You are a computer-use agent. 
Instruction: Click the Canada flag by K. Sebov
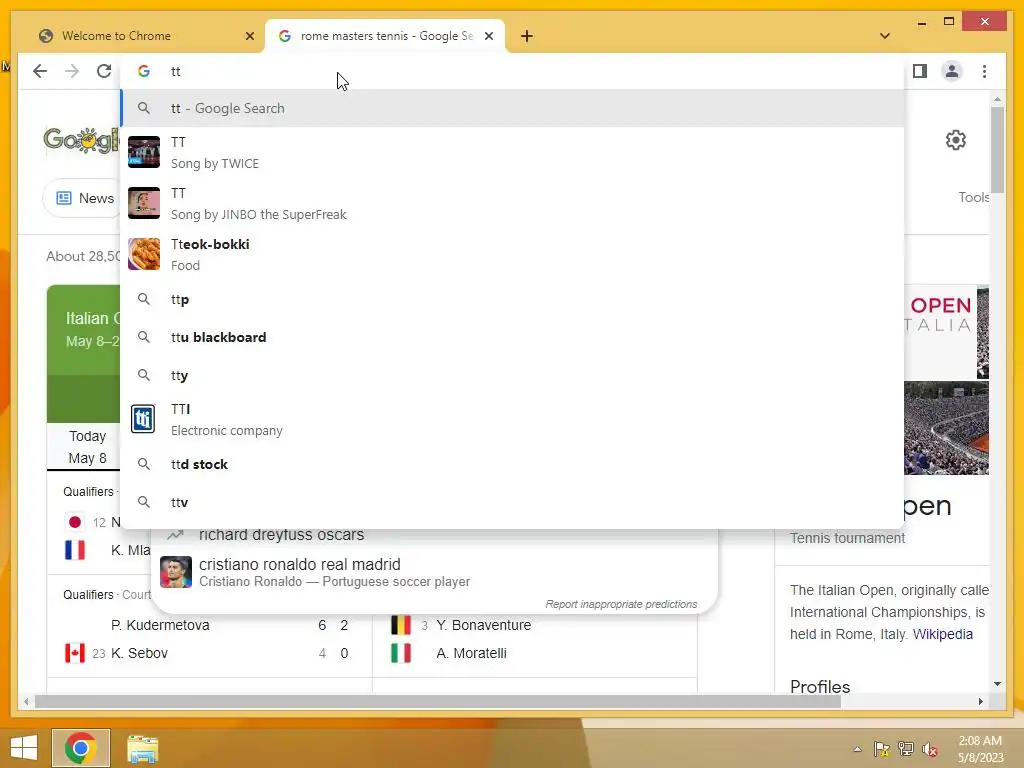(74, 653)
